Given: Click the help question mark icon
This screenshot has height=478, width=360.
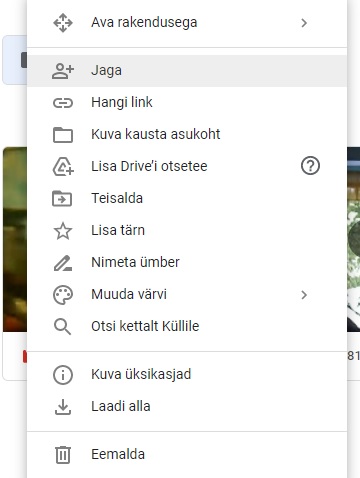Looking at the screenshot, I should pyautogui.click(x=310, y=166).
